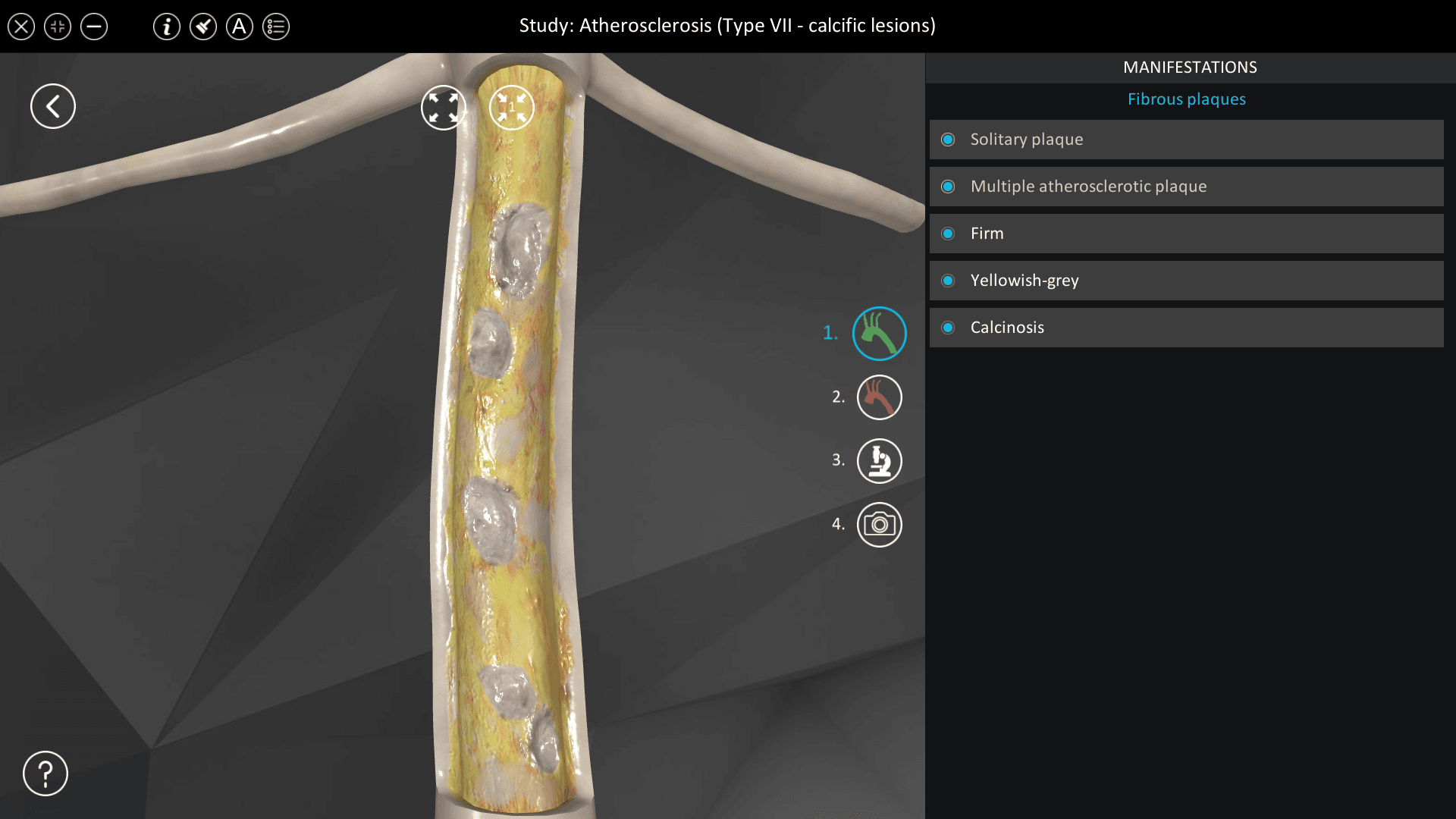1456x819 pixels.
Task: Click the number '3.' label beside microscope
Action: 838,460
